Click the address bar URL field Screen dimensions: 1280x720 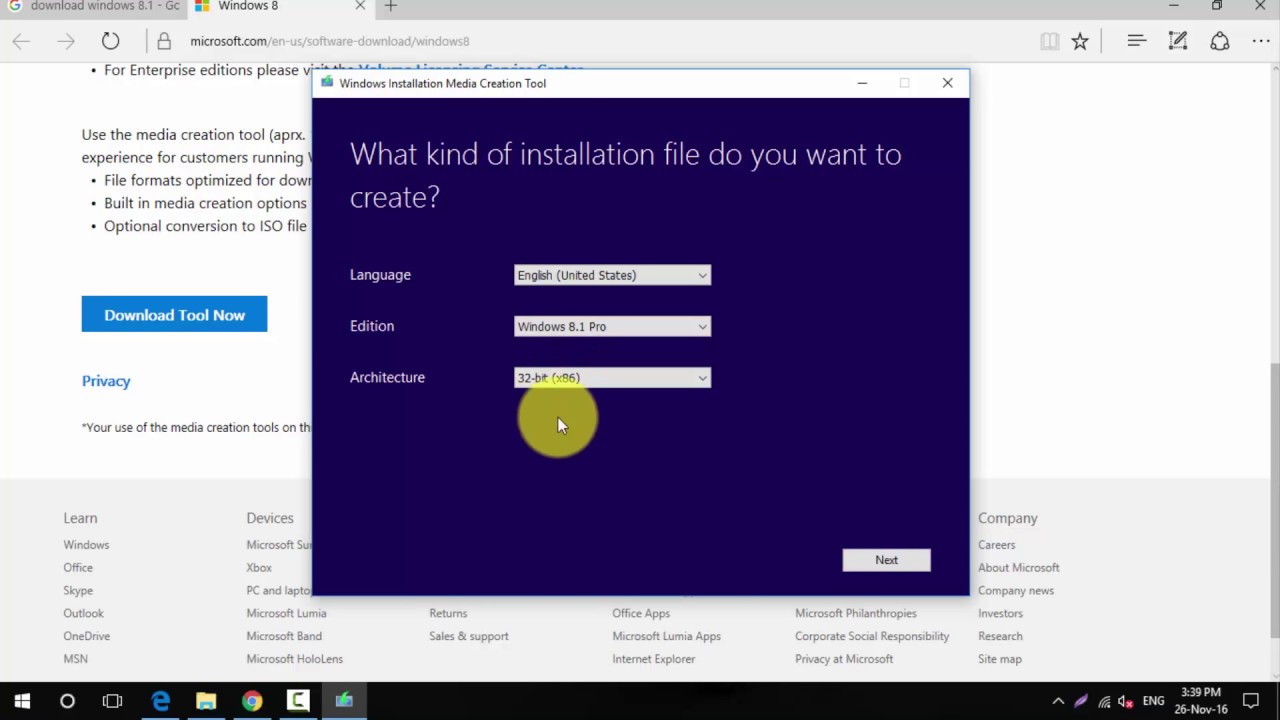[x=329, y=41]
